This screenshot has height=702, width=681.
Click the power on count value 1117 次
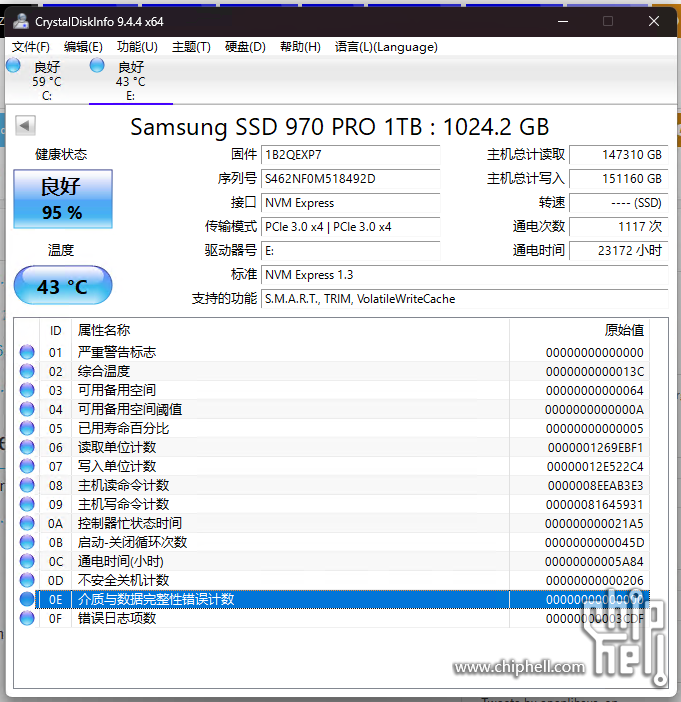click(619, 227)
